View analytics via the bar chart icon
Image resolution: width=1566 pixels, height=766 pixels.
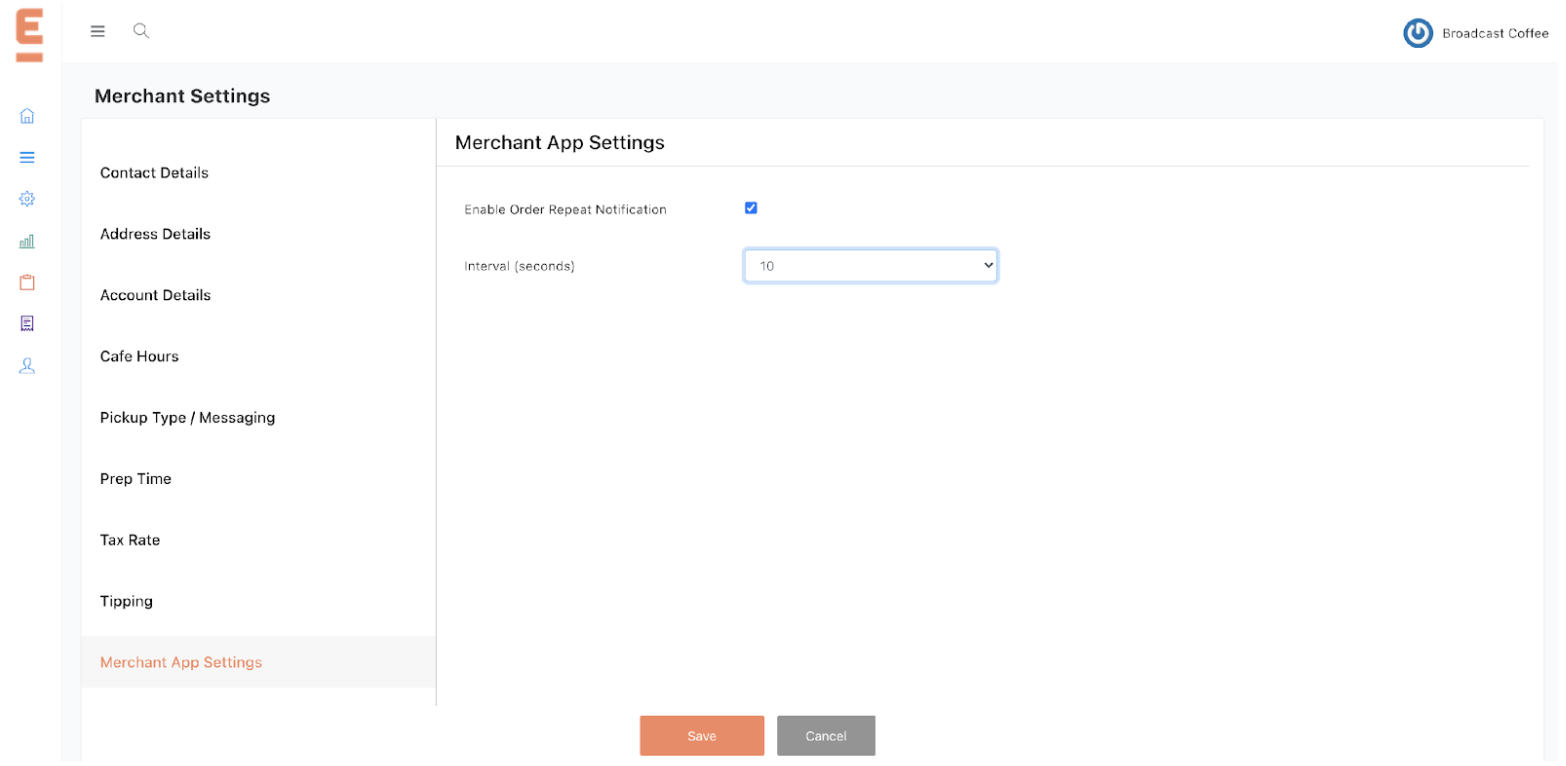(26, 240)
